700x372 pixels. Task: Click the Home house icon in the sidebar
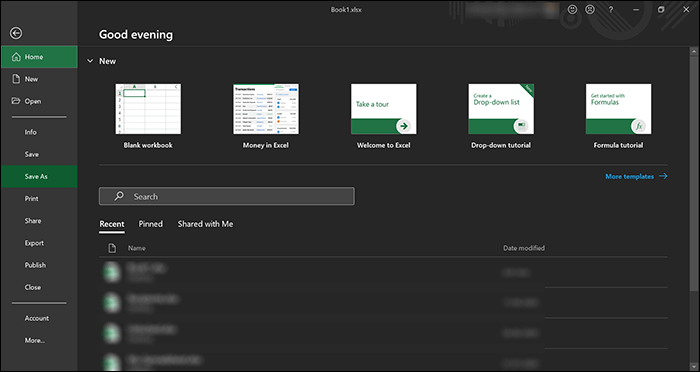(x=16, y=57)
